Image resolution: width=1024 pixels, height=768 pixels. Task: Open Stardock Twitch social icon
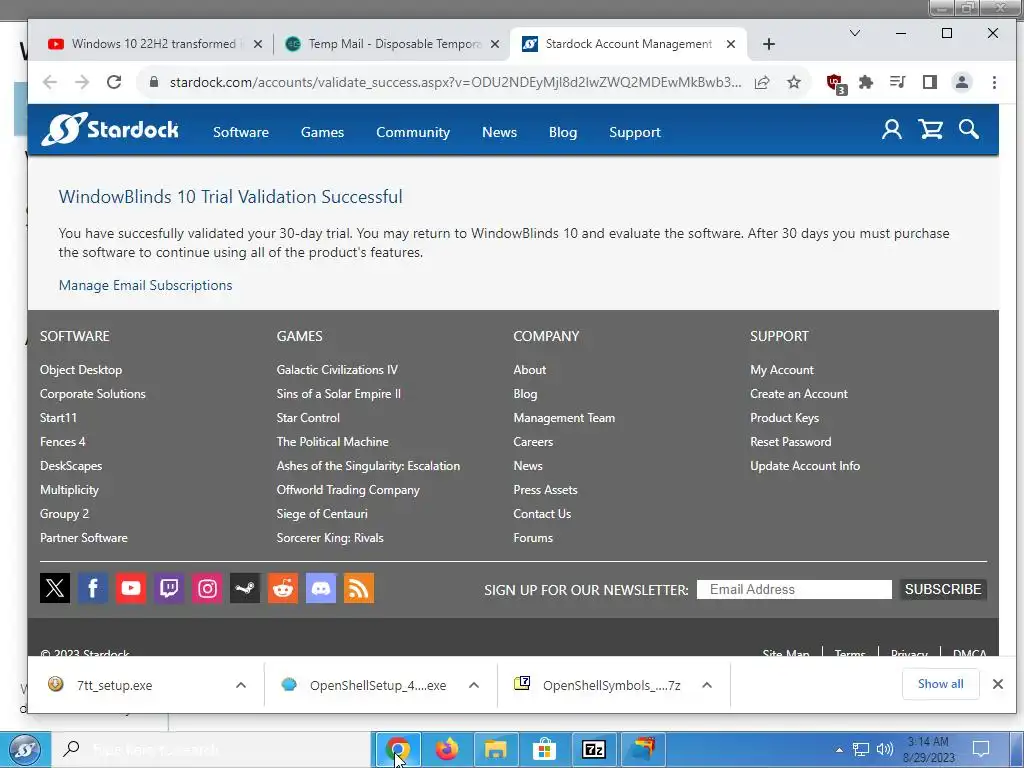(168, 588)
